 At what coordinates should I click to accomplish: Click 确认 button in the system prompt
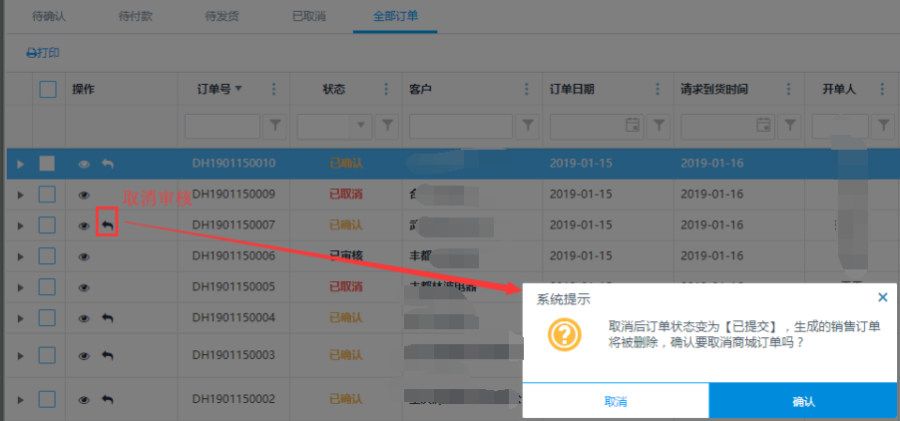click(x=803, y=401)
